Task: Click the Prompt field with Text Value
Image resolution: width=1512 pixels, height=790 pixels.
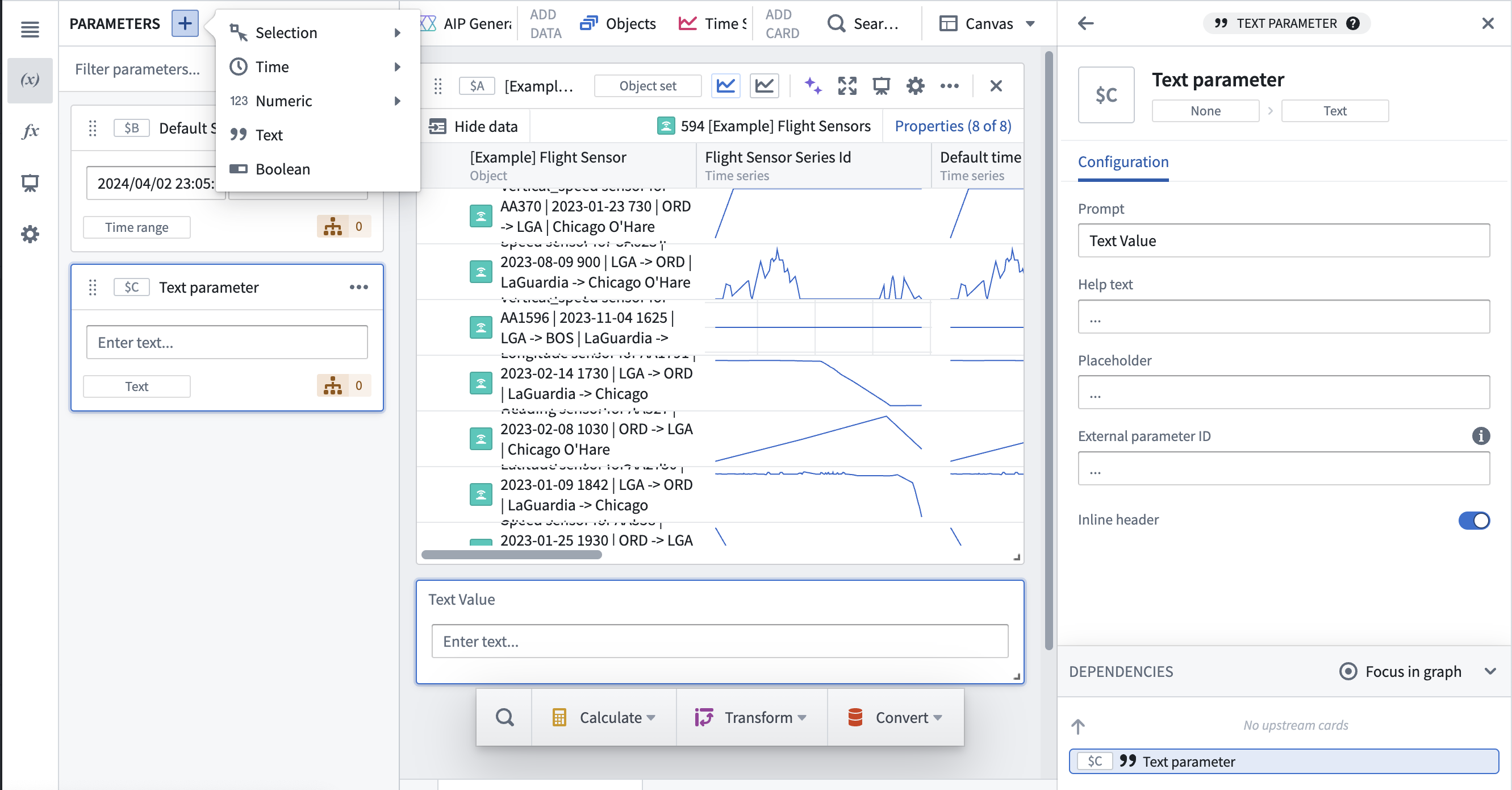Action: click(x=1283, y=241)
